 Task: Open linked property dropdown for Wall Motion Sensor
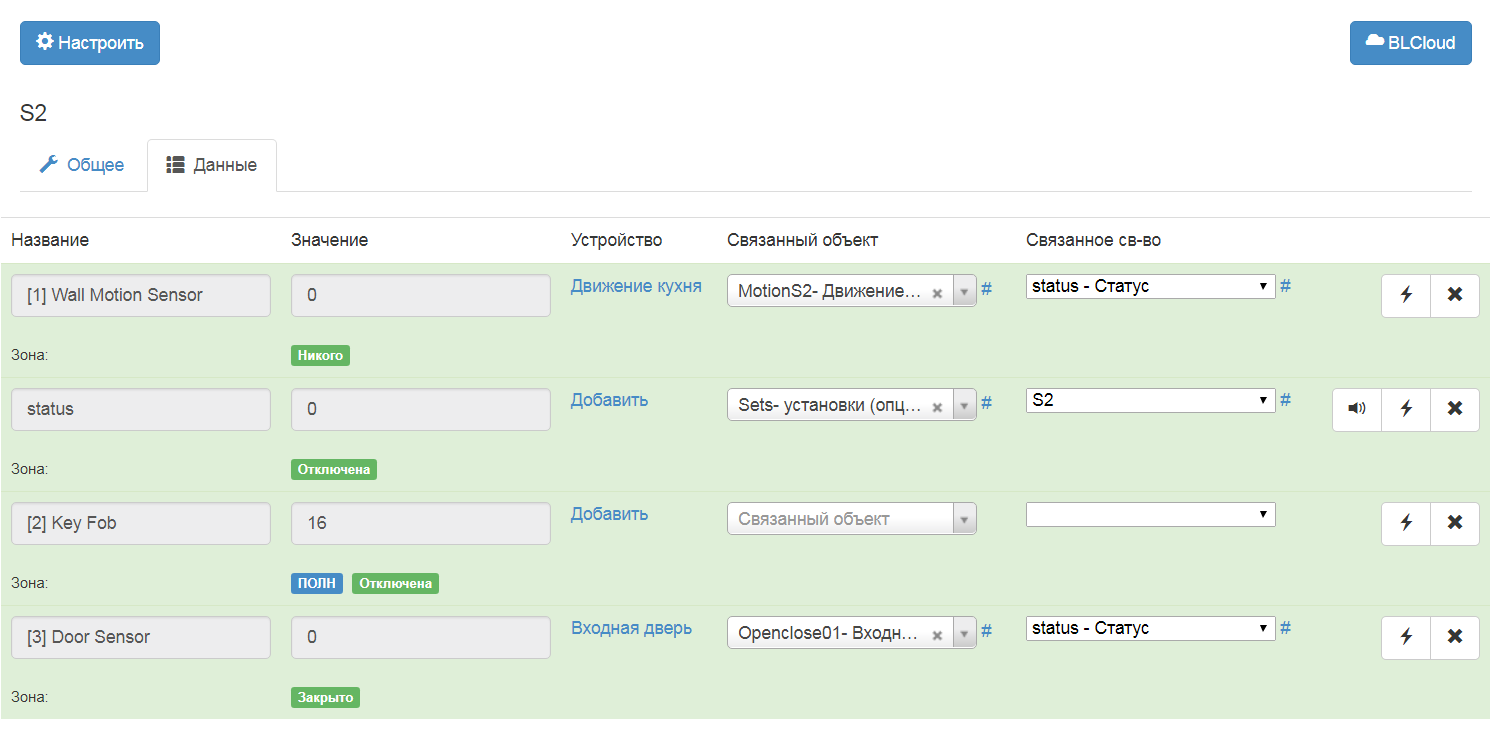[x=1150, y=286]
